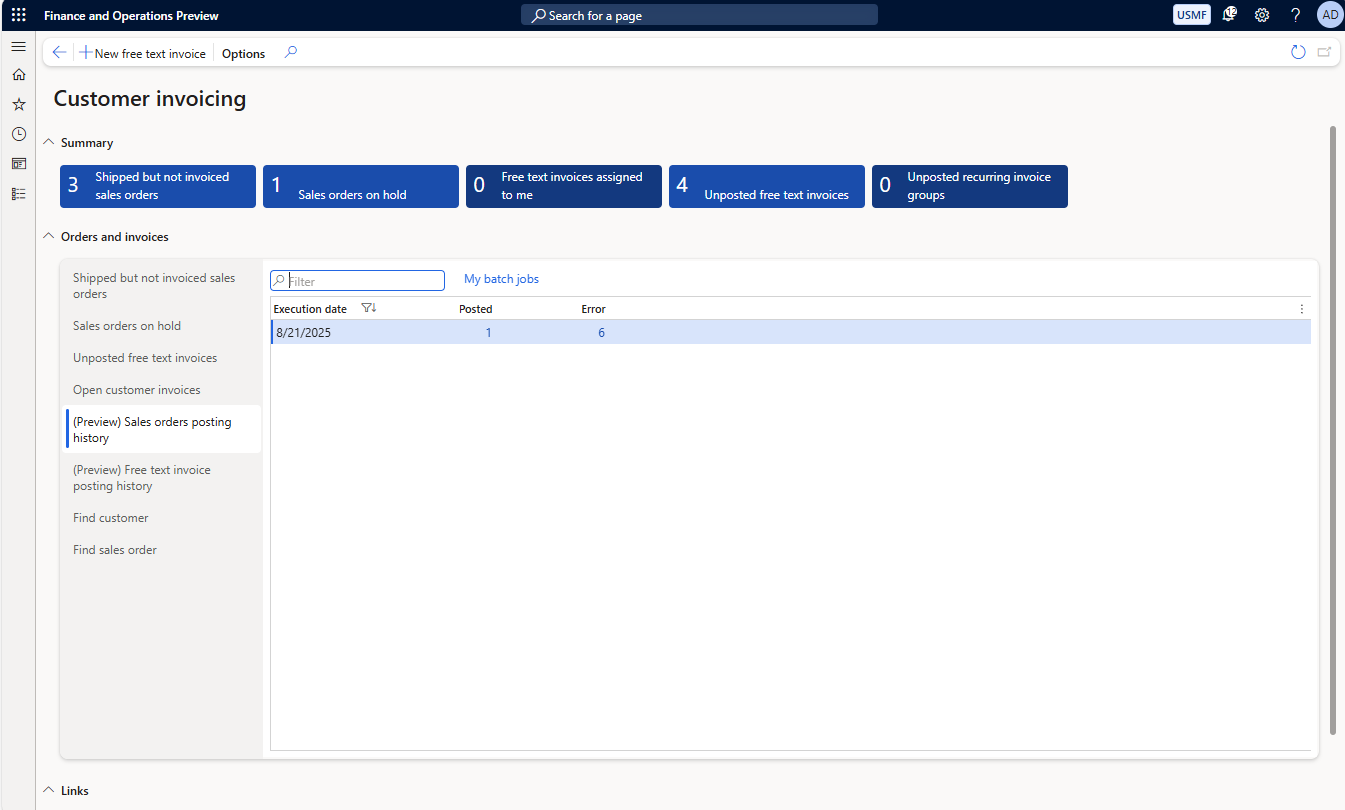Click New free text invoice

[143, 53]
